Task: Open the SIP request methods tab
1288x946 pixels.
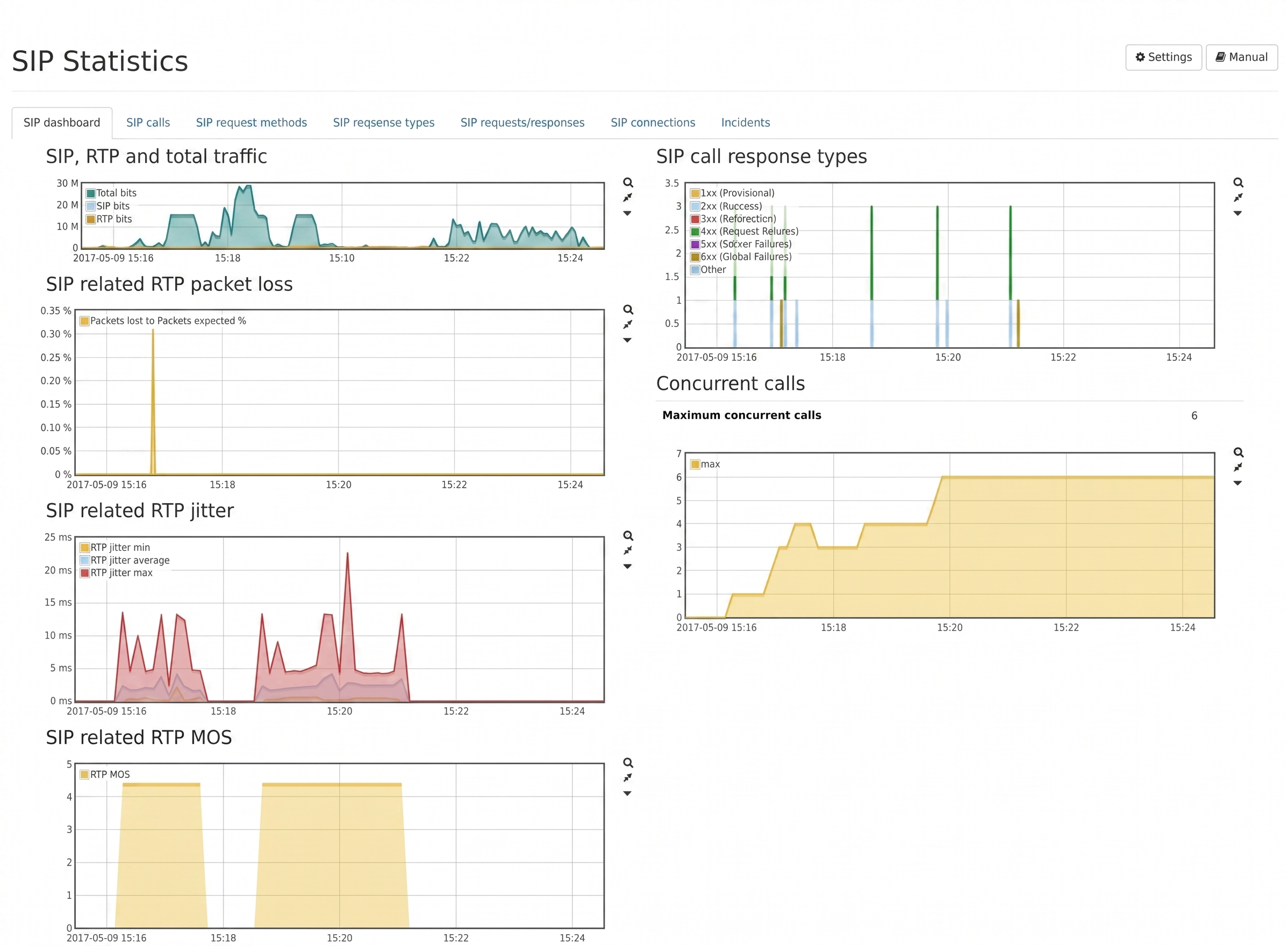Action: [252, 123]
